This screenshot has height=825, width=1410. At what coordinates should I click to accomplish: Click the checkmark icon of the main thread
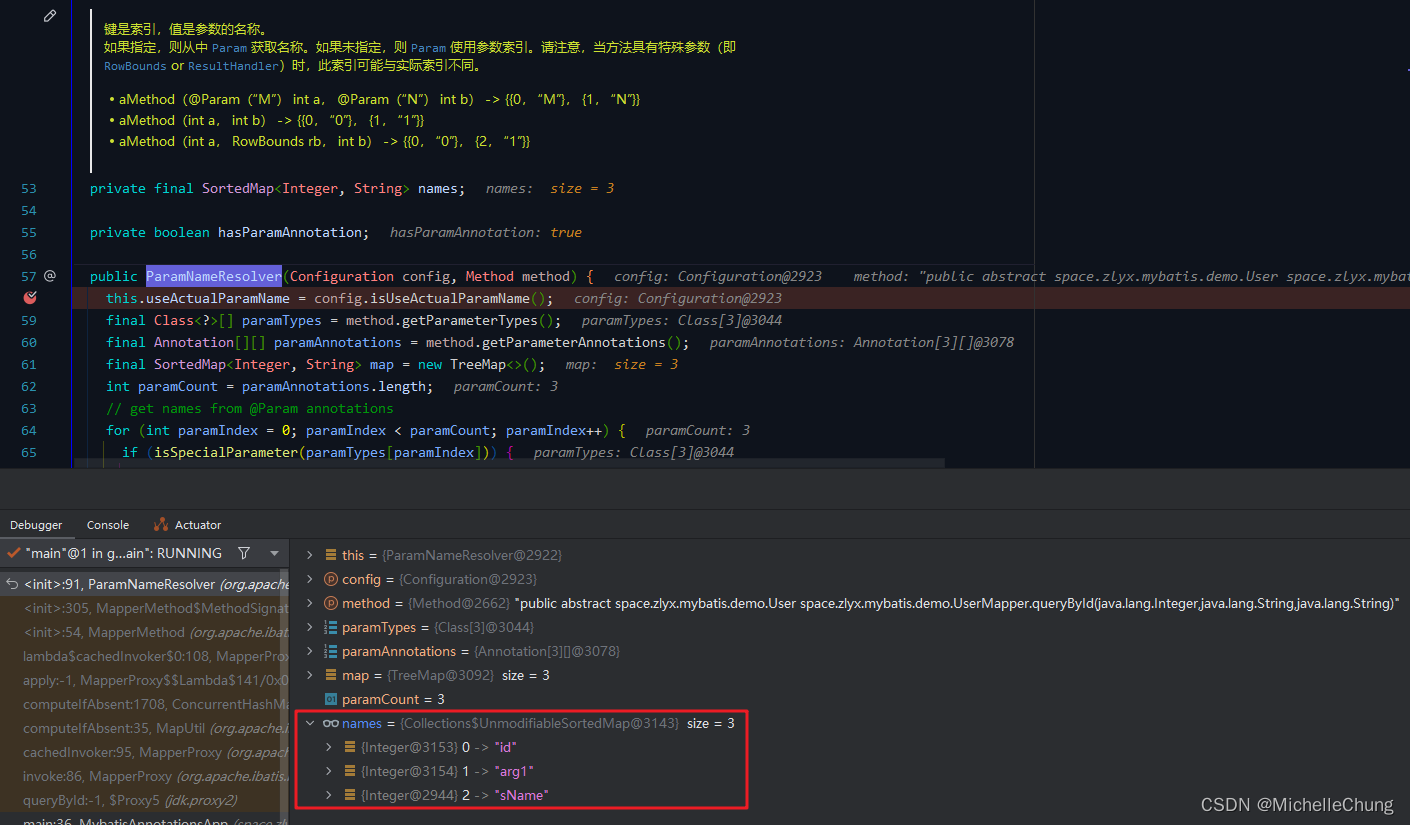(12, 553)
